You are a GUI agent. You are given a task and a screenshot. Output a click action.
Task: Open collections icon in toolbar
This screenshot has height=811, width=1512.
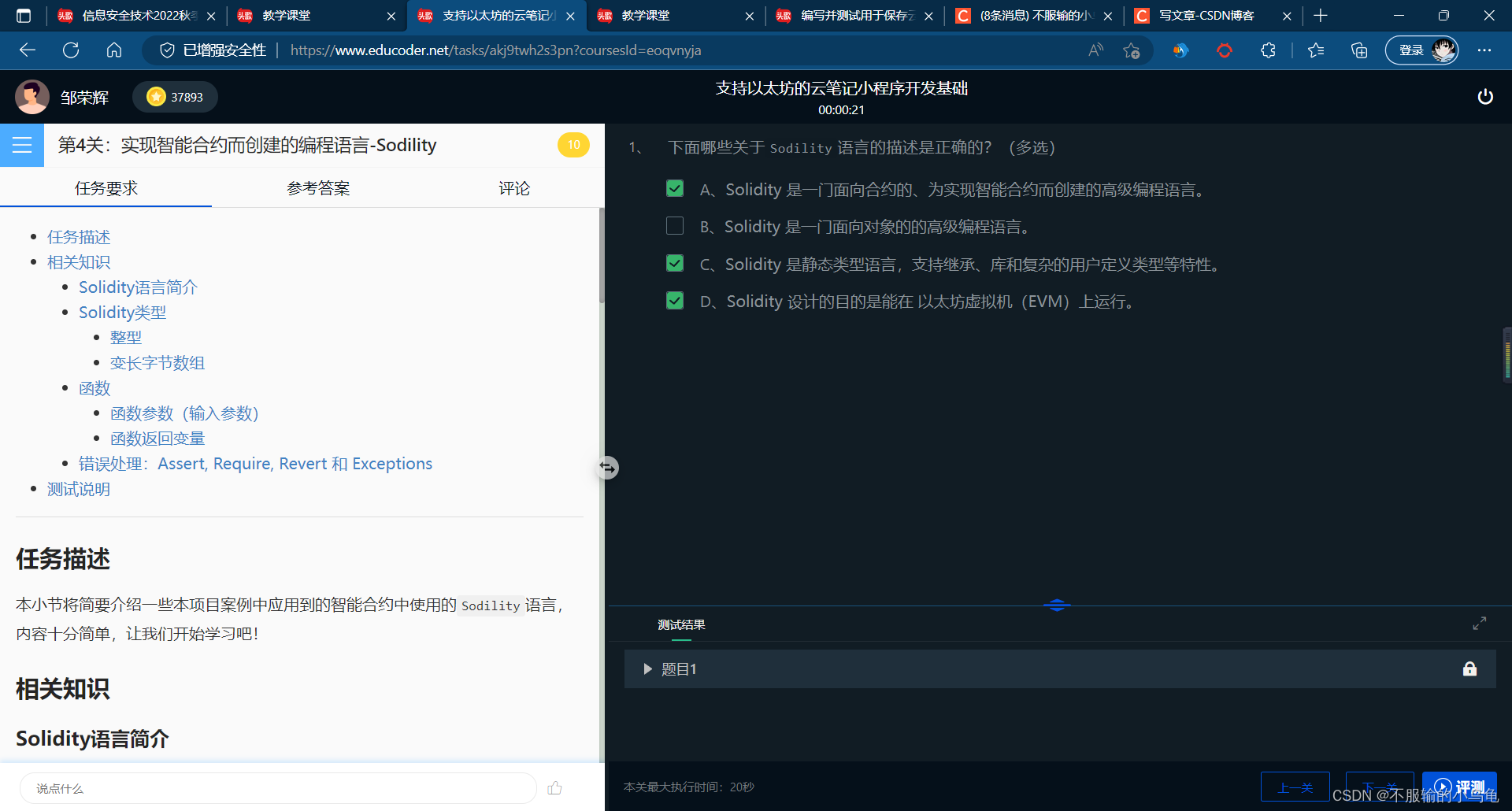click(x=1359, y=50)
